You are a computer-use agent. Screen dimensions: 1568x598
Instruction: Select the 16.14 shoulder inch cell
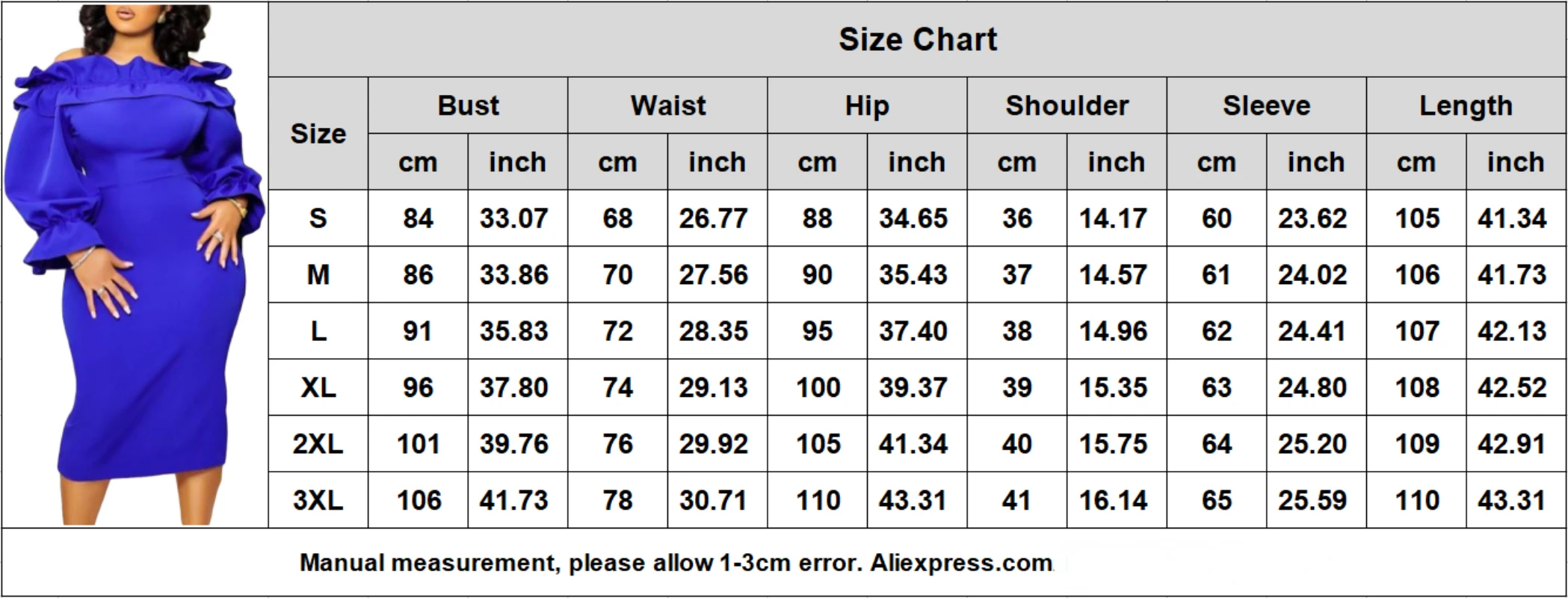tap(1113, 500)
